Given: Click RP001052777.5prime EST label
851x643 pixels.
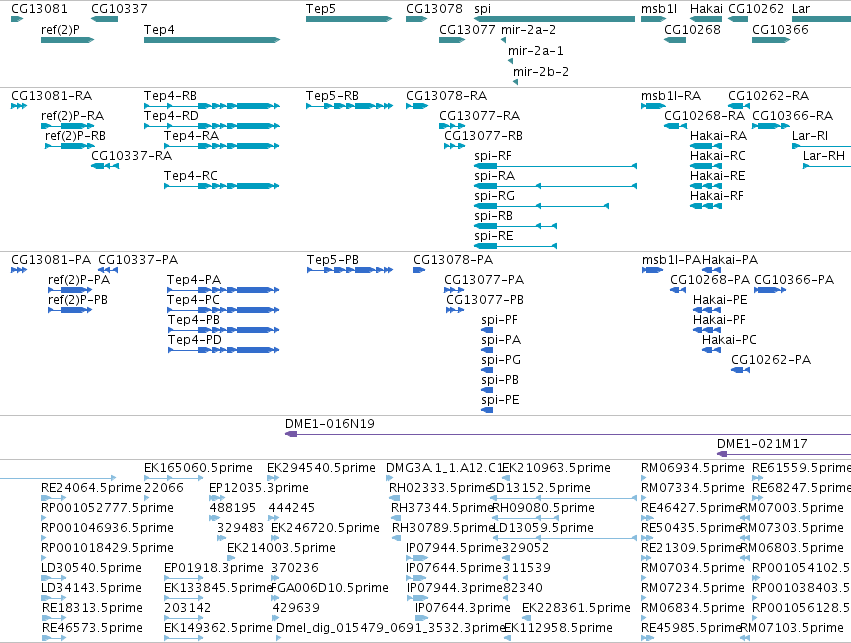Looking at the screenshot, I should tap(107, 508).
